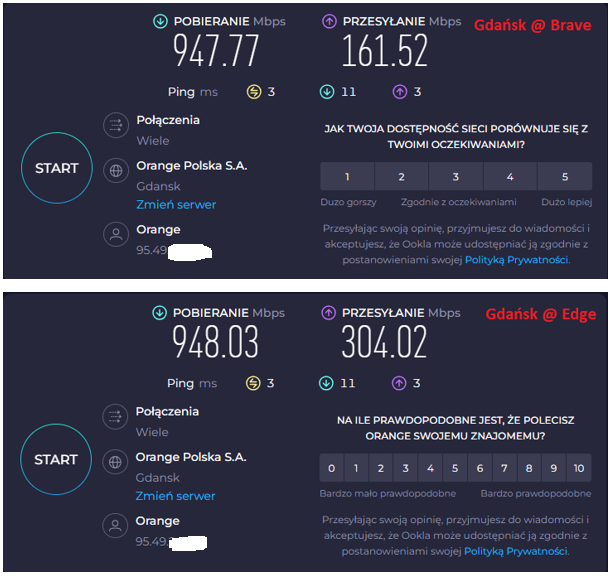The height and width of the screenshot is (577, 612).
Task: Select score 0 on the recommendation scale
Action: point(332,468)
